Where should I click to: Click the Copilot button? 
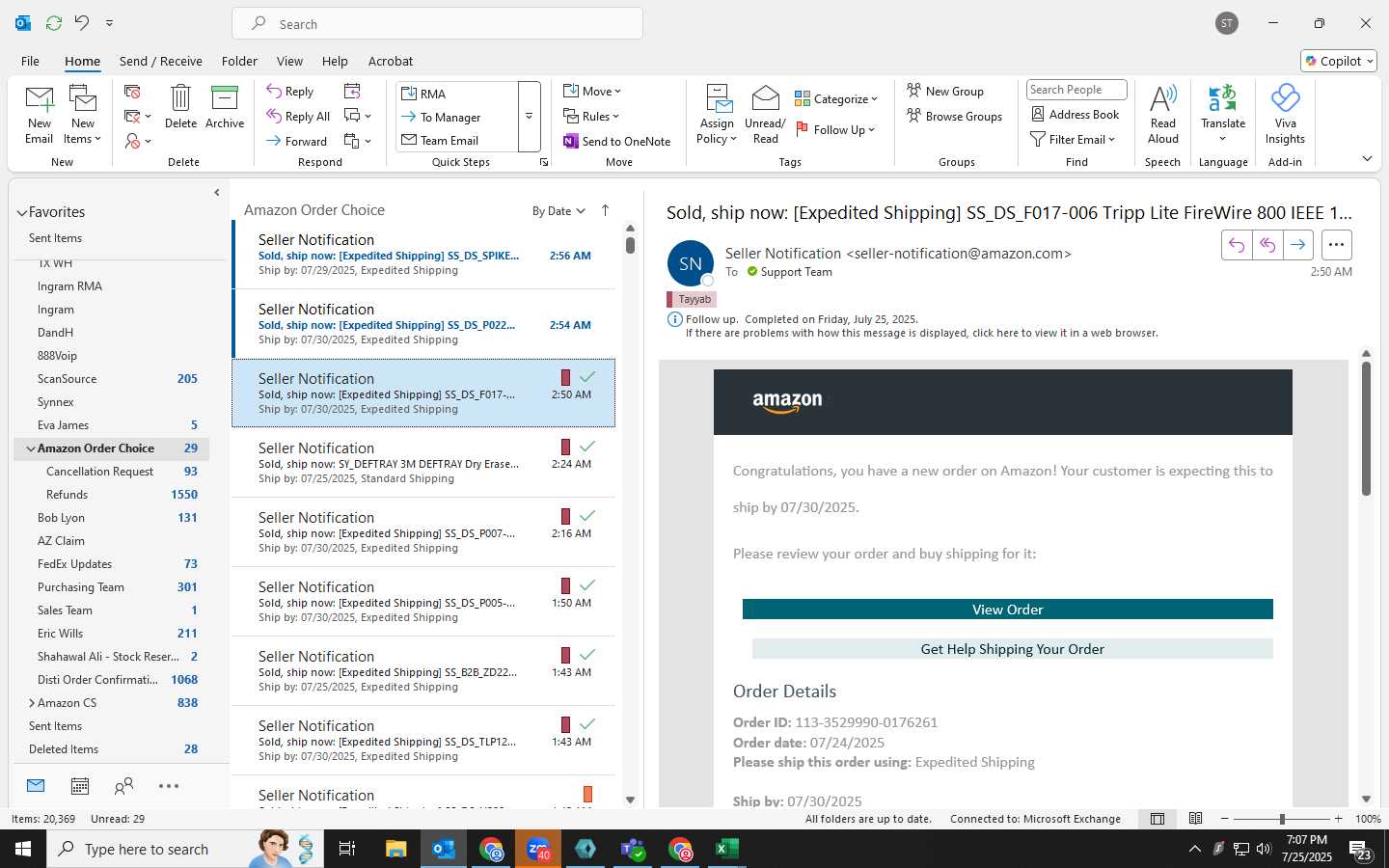tap(1339, 61)
